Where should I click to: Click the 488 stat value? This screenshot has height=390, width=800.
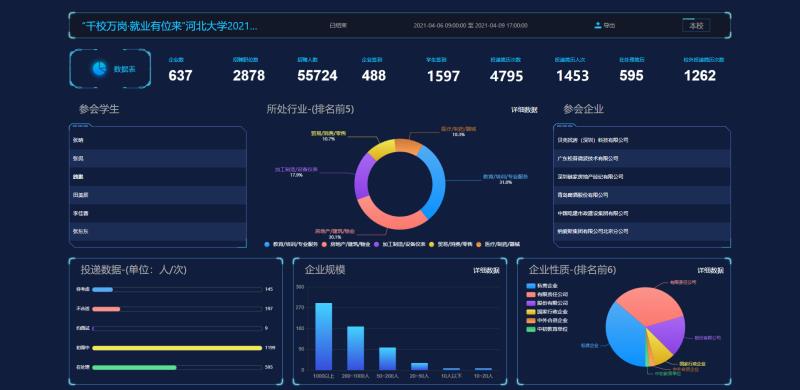point(373,76)
